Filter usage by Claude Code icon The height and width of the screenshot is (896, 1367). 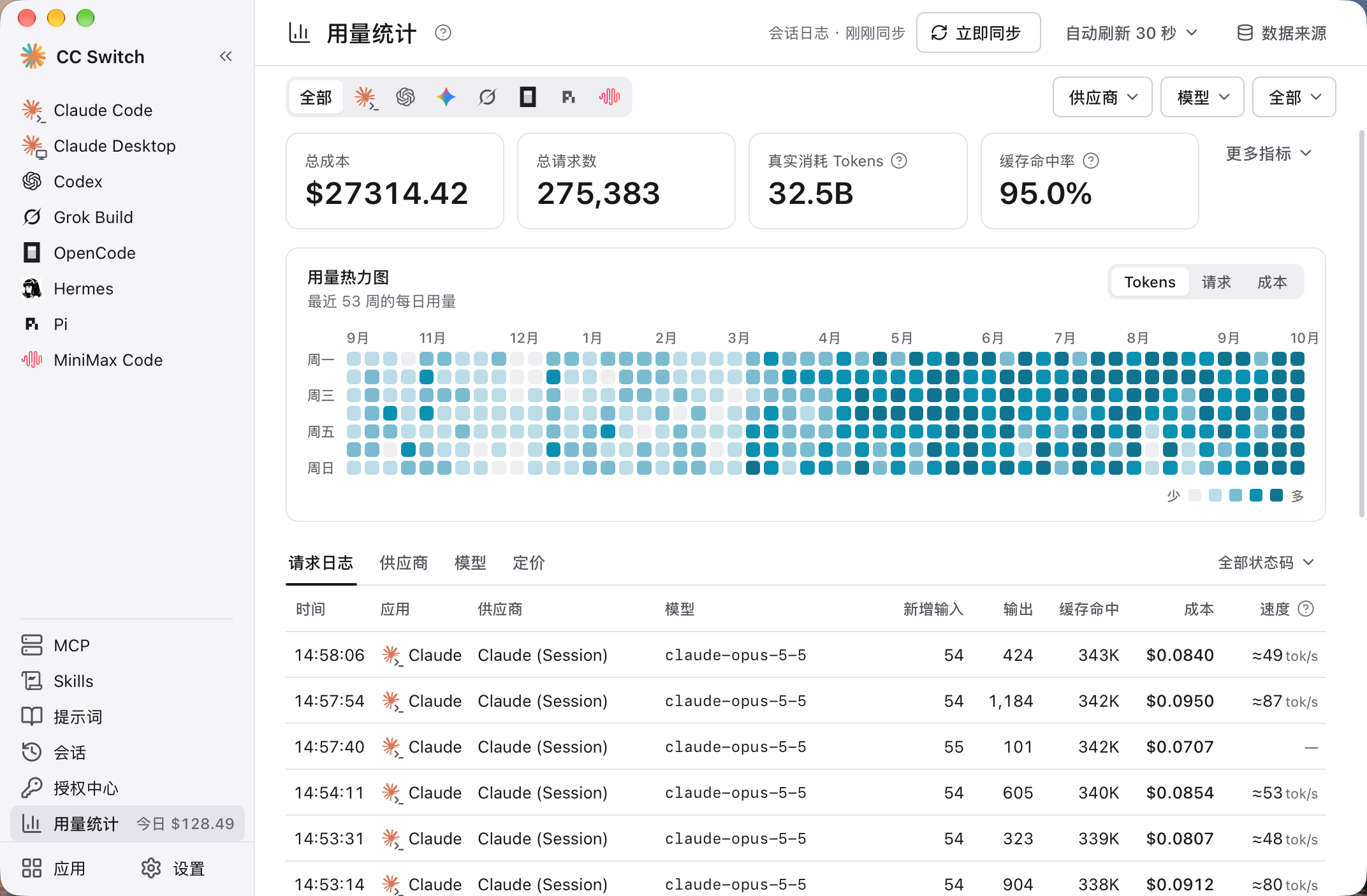(x=365, y=98)
